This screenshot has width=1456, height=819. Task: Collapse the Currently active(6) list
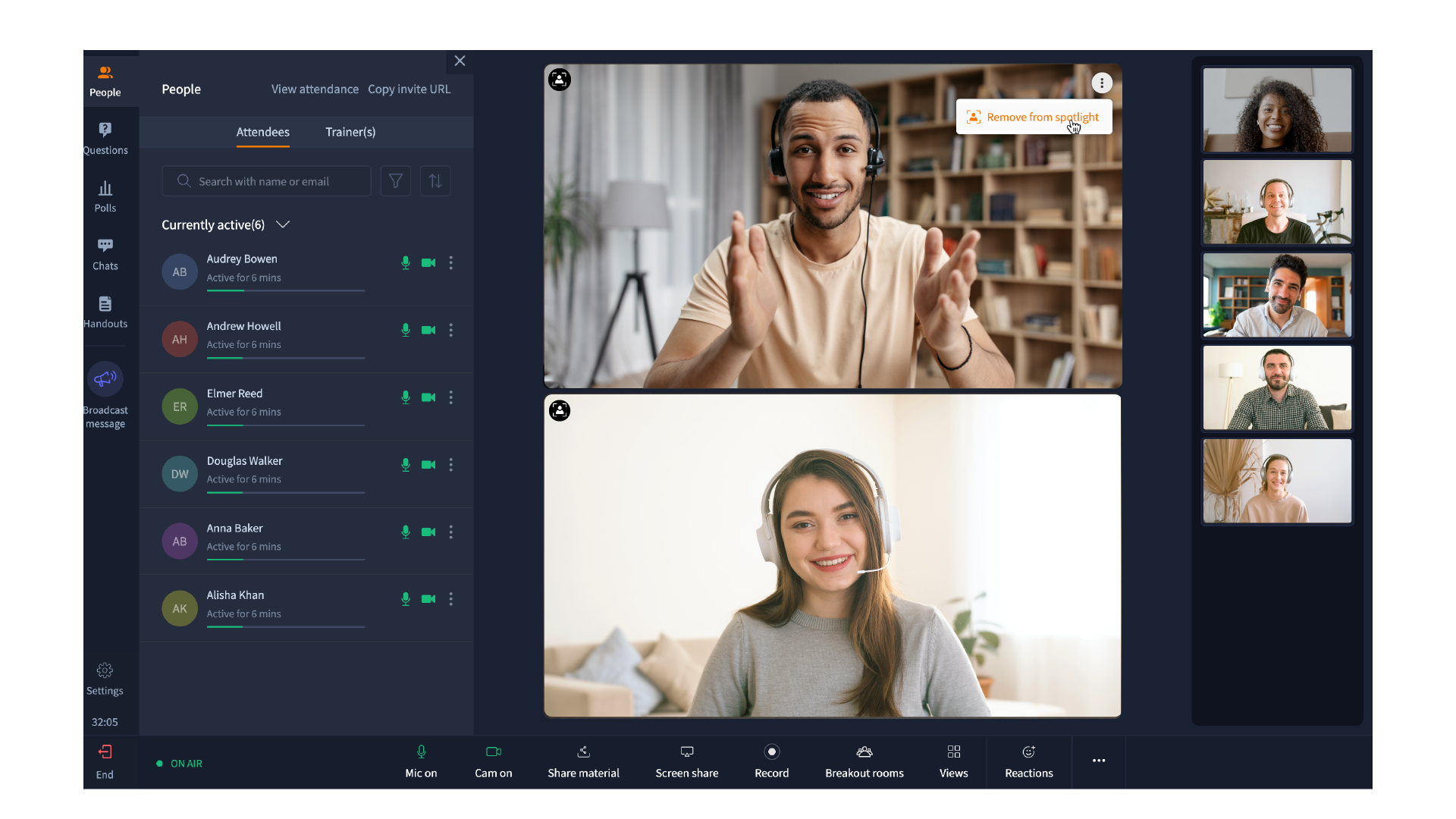[283, 224]
